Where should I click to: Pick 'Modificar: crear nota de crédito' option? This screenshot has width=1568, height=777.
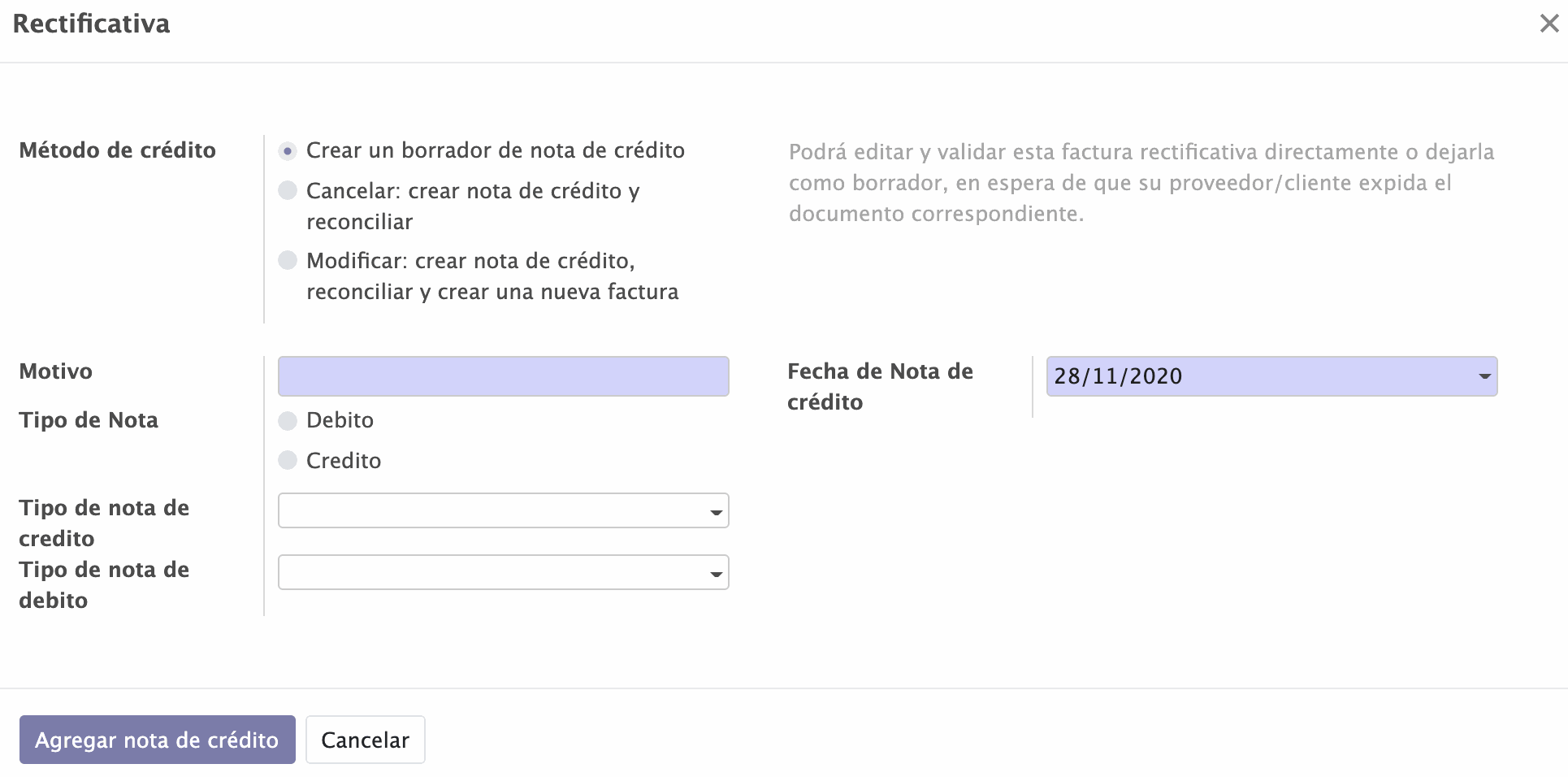click(x=288, y=260)
